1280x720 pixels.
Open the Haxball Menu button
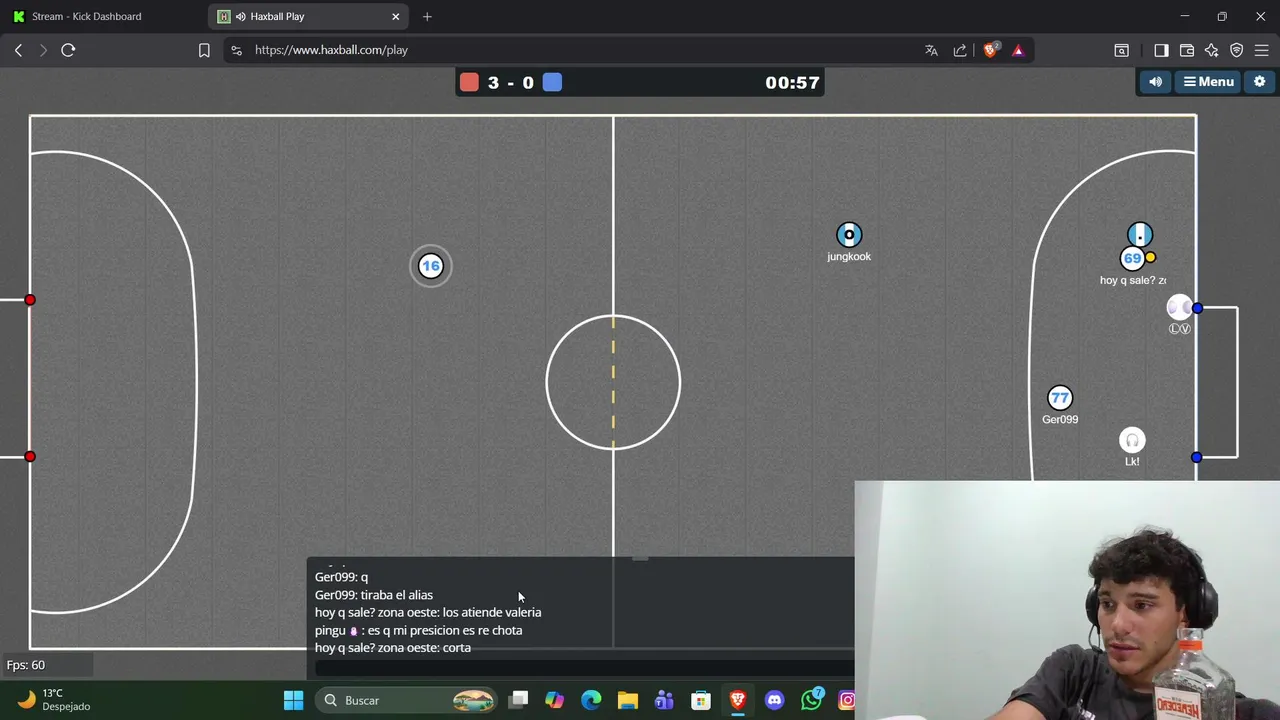[x=1208, y=82]
